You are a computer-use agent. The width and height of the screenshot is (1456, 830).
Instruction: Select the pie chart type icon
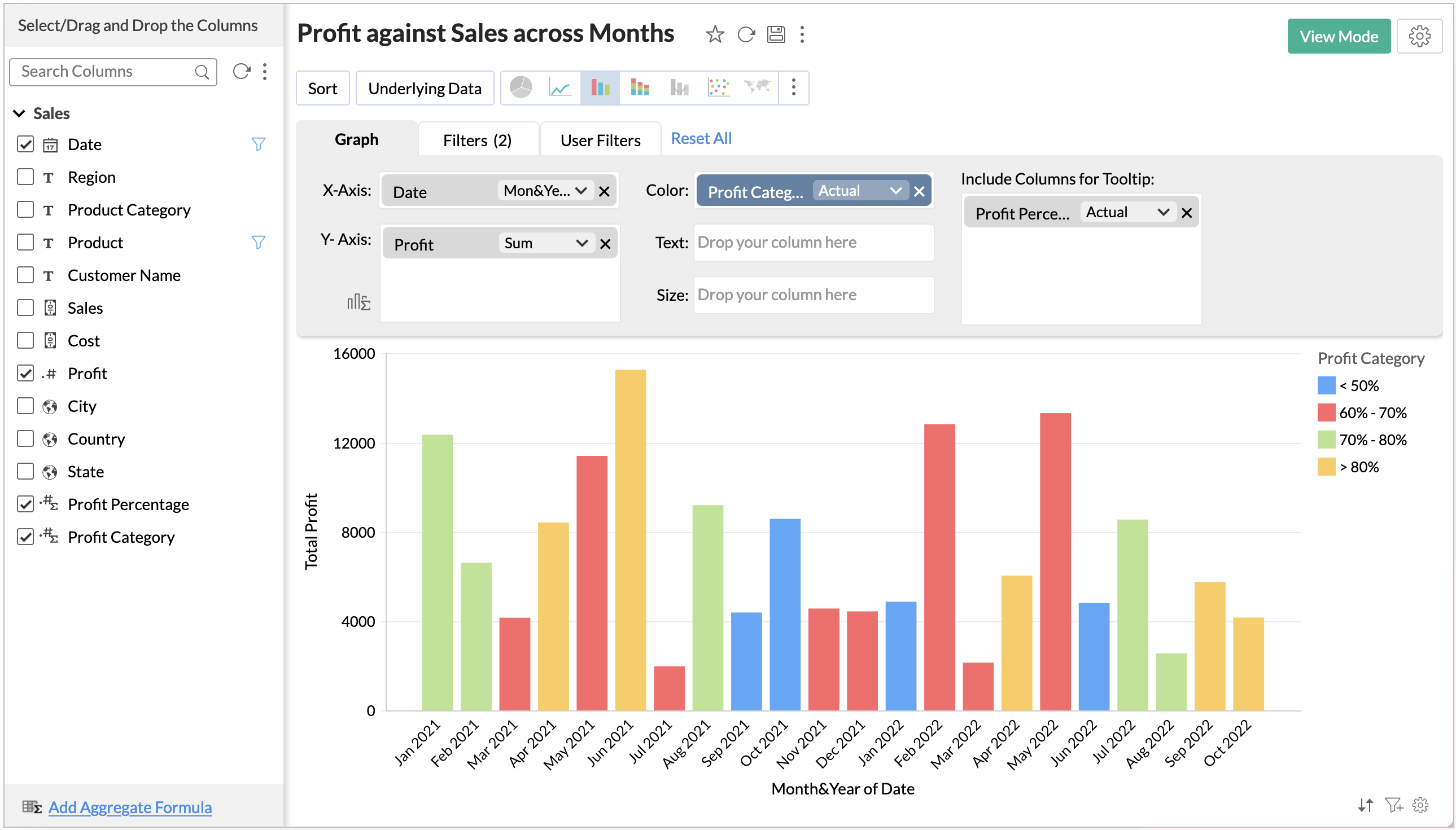coord(520,88)
